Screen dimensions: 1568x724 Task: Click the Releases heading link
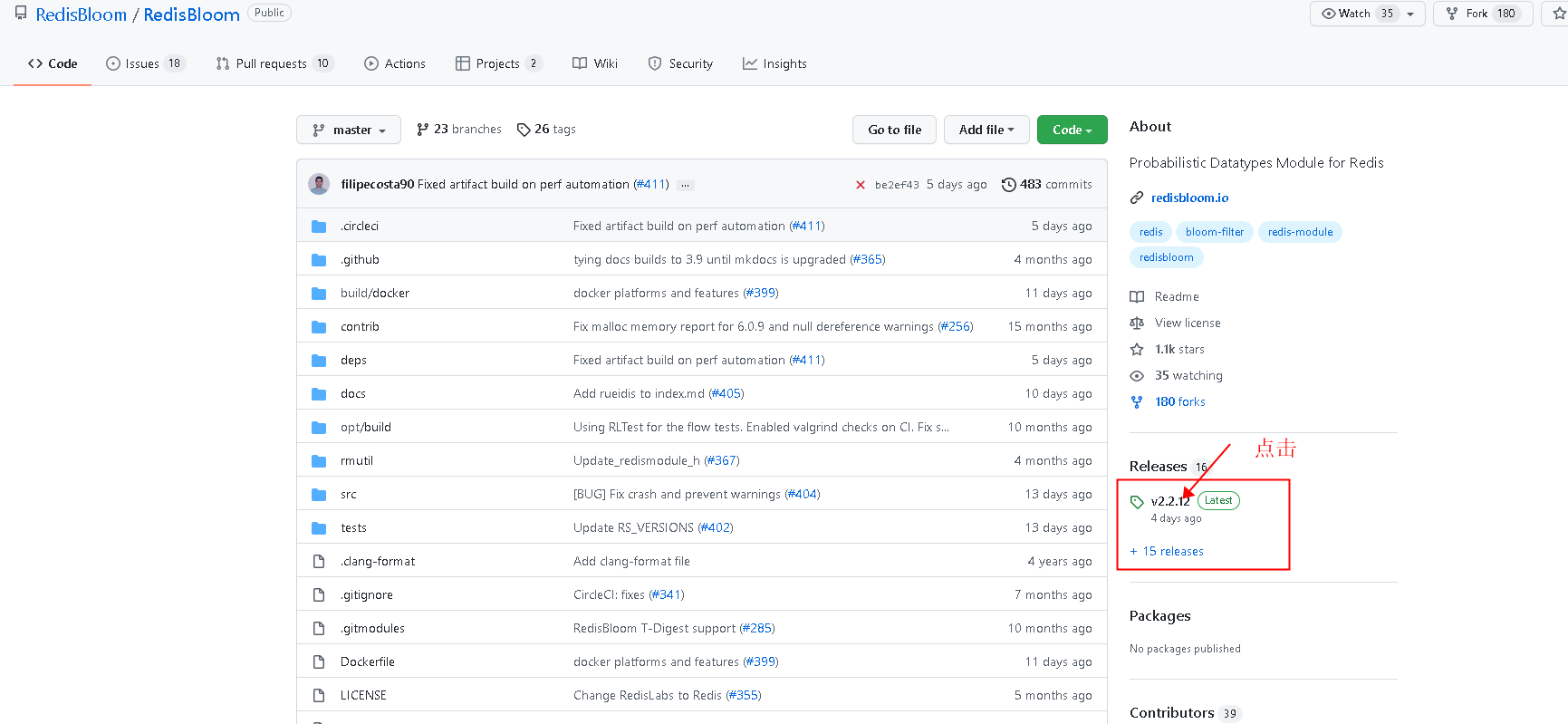pyautogui.click(x=1158, y=467)
